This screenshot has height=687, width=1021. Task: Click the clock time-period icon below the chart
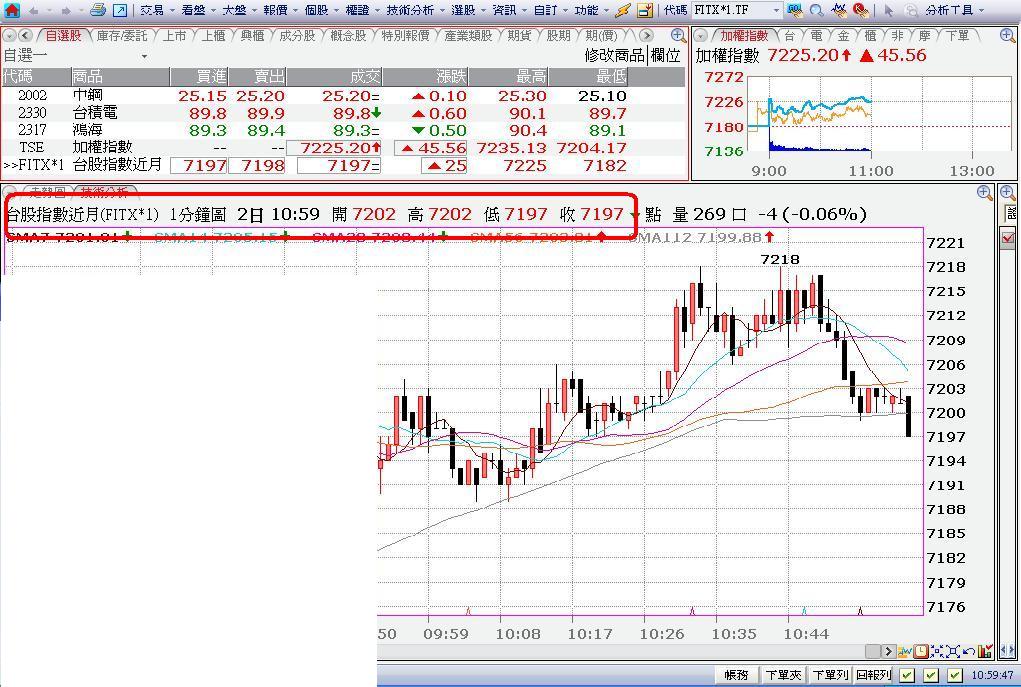coord(921,651)
